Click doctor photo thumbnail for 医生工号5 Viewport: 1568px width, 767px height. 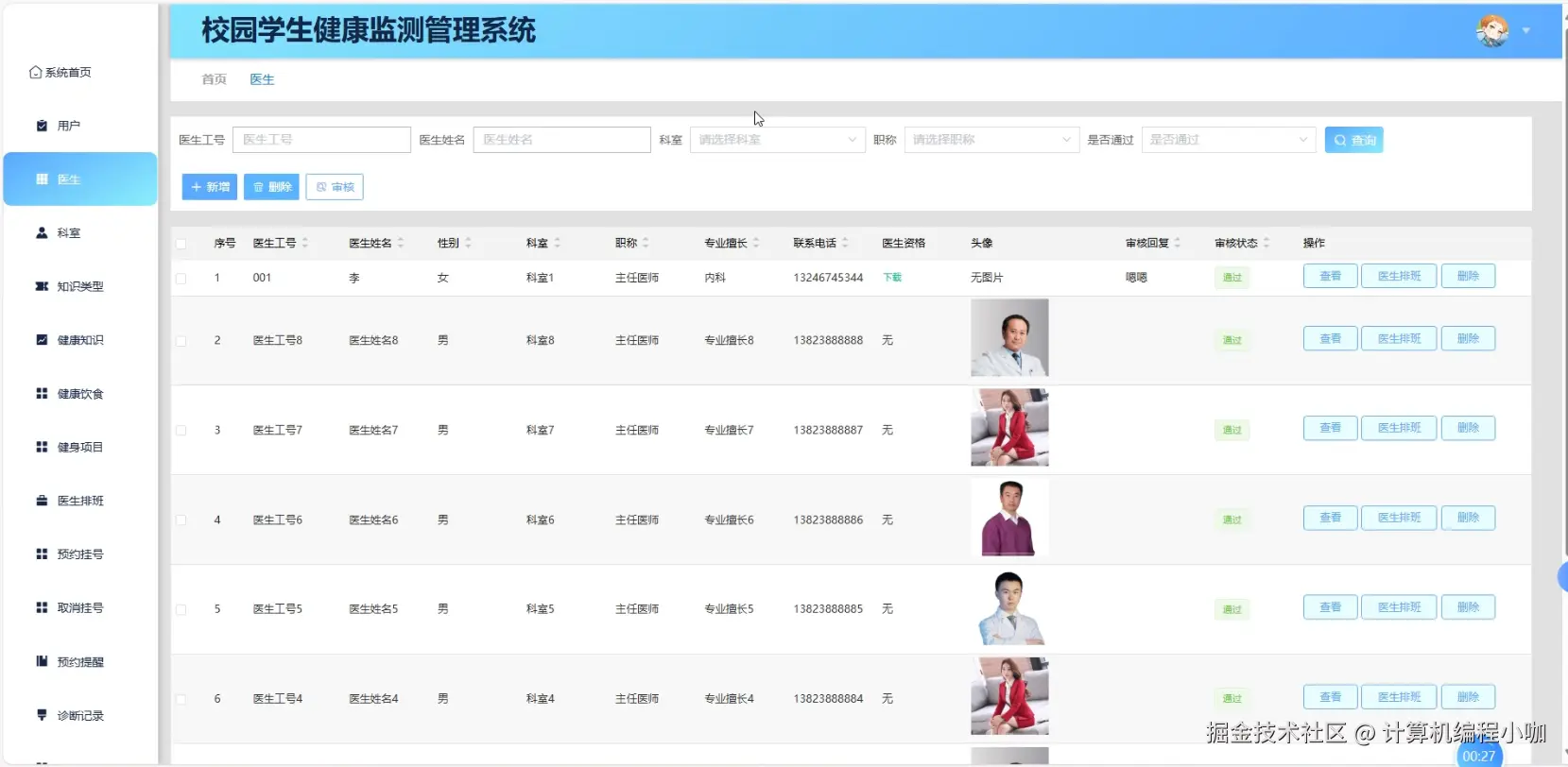(x=1009, y=607)
